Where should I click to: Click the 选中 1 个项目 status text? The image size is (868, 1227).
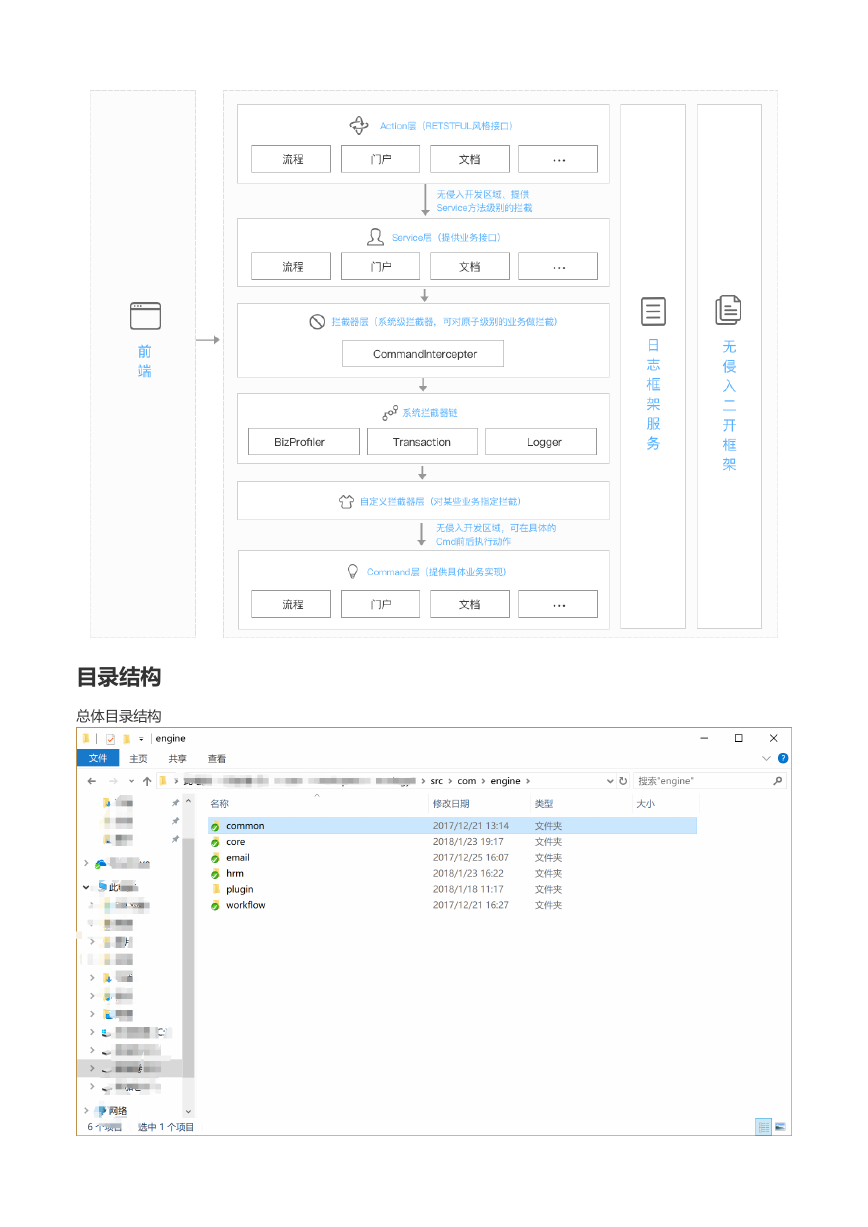[x=166, y=1127]
